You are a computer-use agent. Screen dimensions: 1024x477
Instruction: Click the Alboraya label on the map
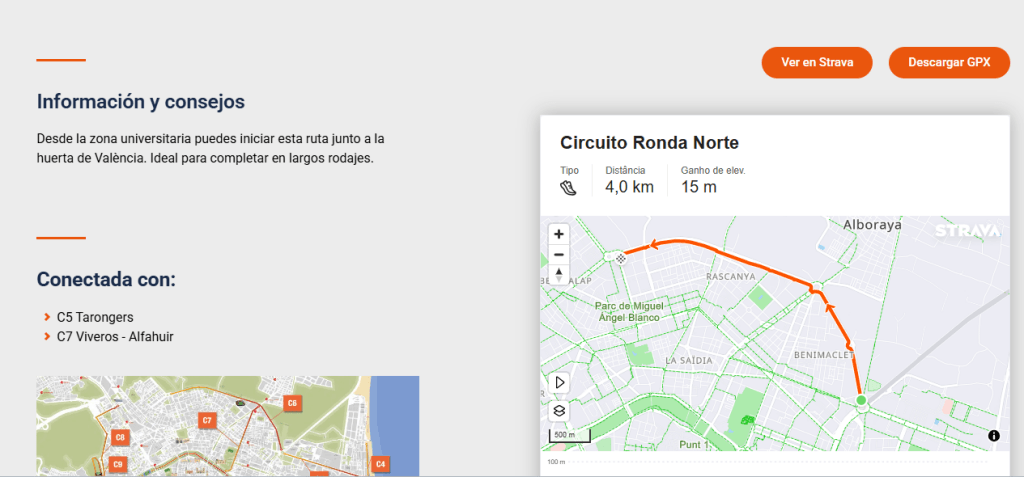872,225
